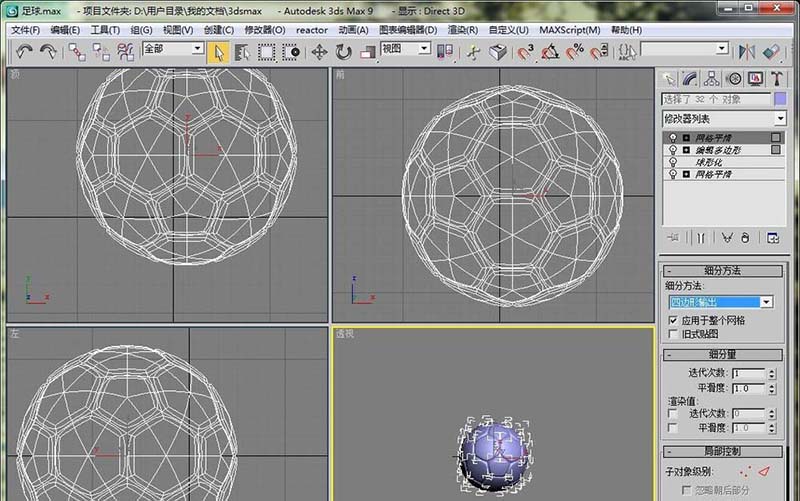
Task: Toggle lightbulb of bottom 网格平滑 modifier
Action: (x=673, y=174)
